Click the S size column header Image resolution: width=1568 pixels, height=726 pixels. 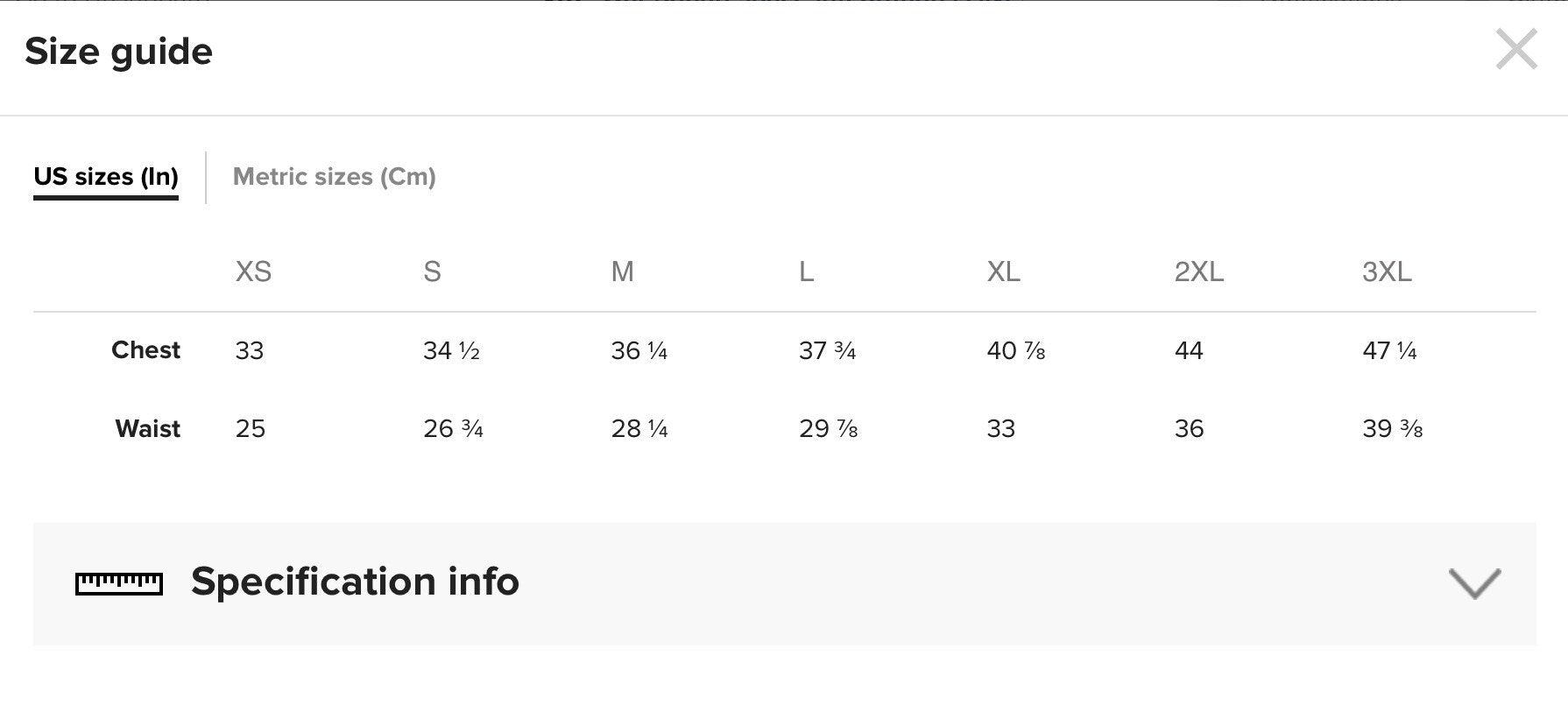coord(432,271)
